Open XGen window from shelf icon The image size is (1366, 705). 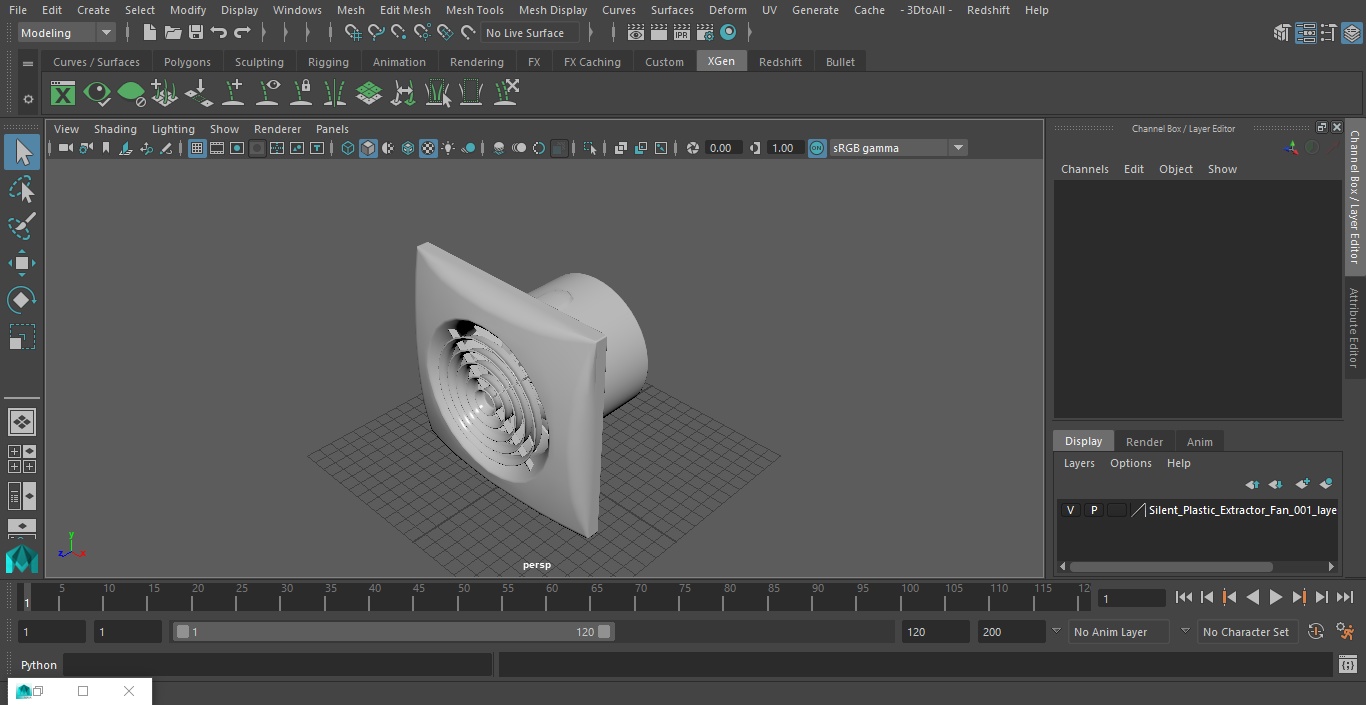point(63,94)
